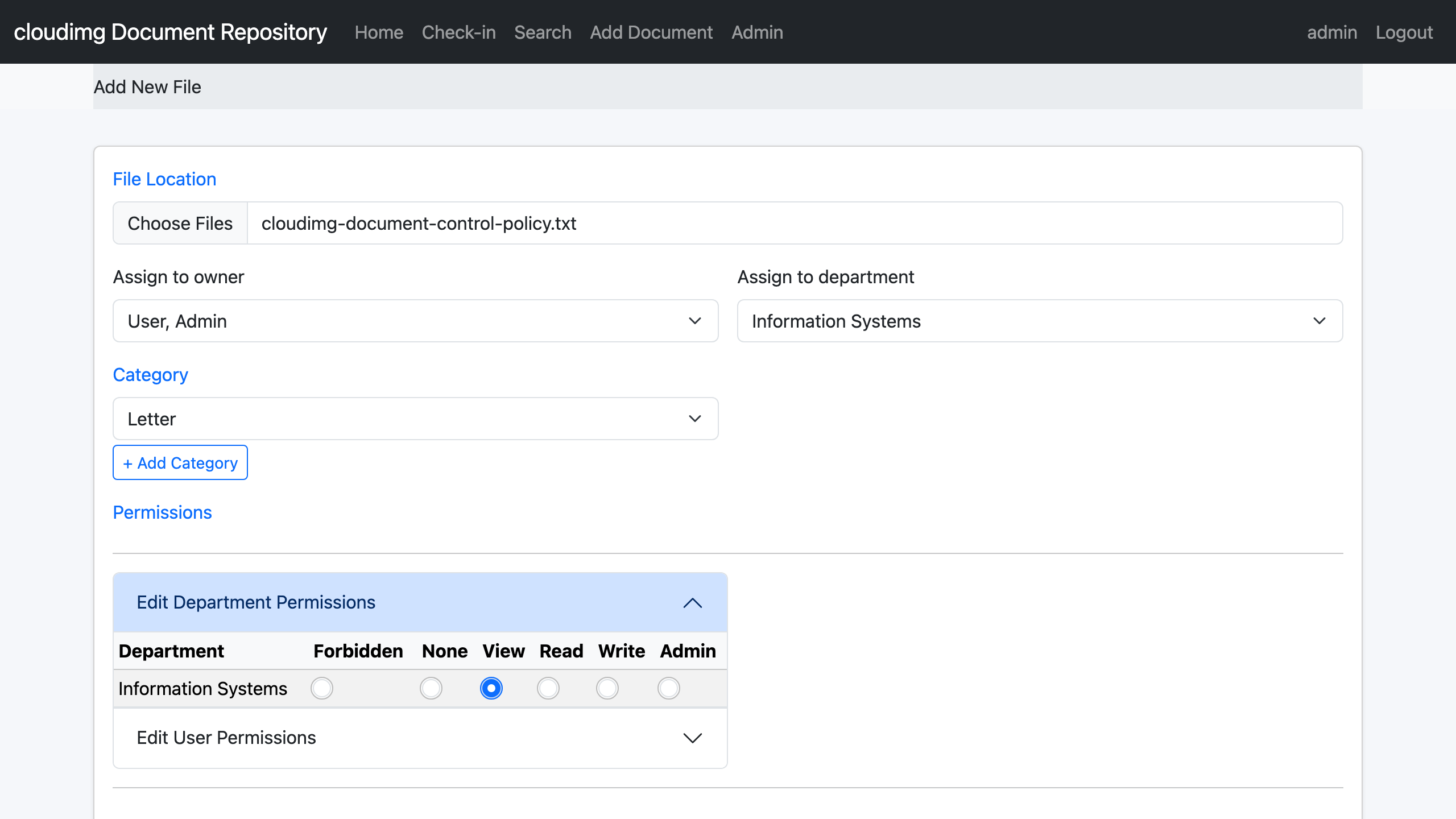Image resolution: width=1456 pixels, height=819 pixels.
Task: Click the cloudimg Document Repository brand title
Action: click(170, 32)
